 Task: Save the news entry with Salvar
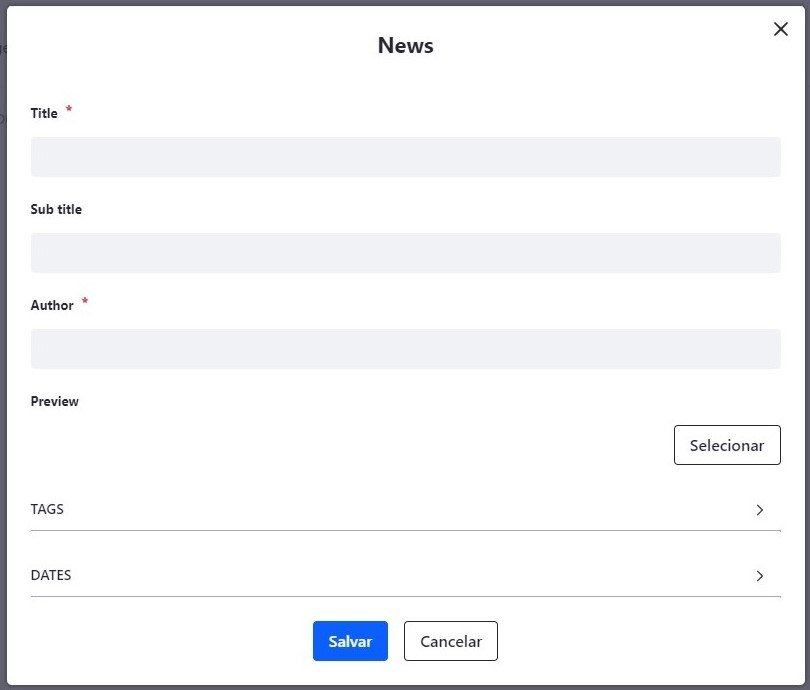pyautogui.click(x=350, y=641)
